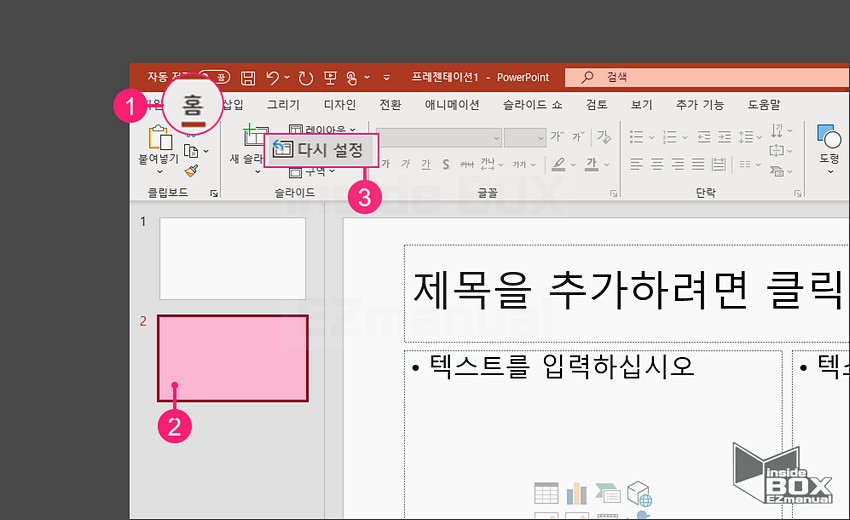This screenshot has height=520, width=850.
Task: Select the 애니메이션 tab
Action: [x=452, y=105]
